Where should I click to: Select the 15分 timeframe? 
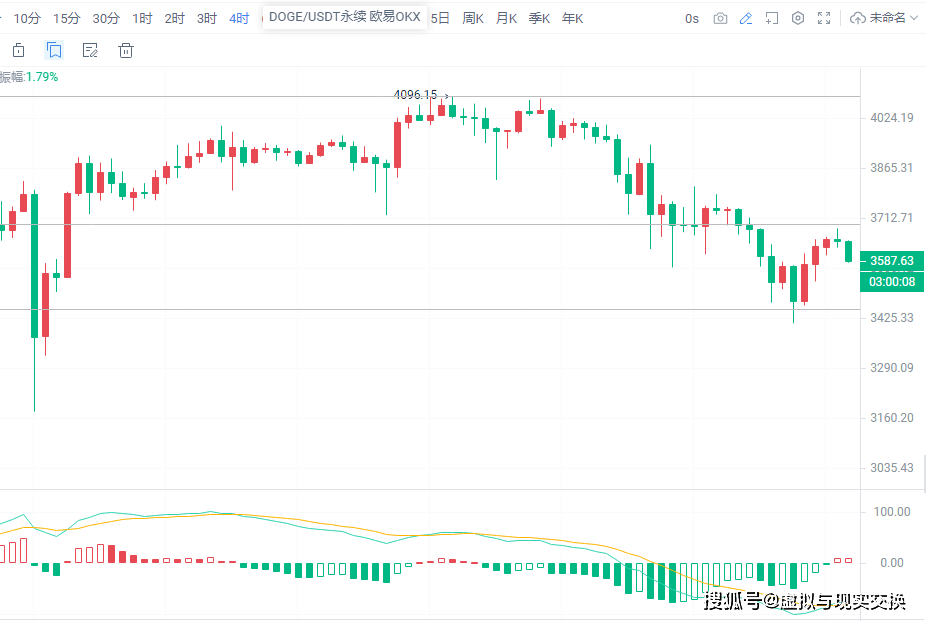66,18
